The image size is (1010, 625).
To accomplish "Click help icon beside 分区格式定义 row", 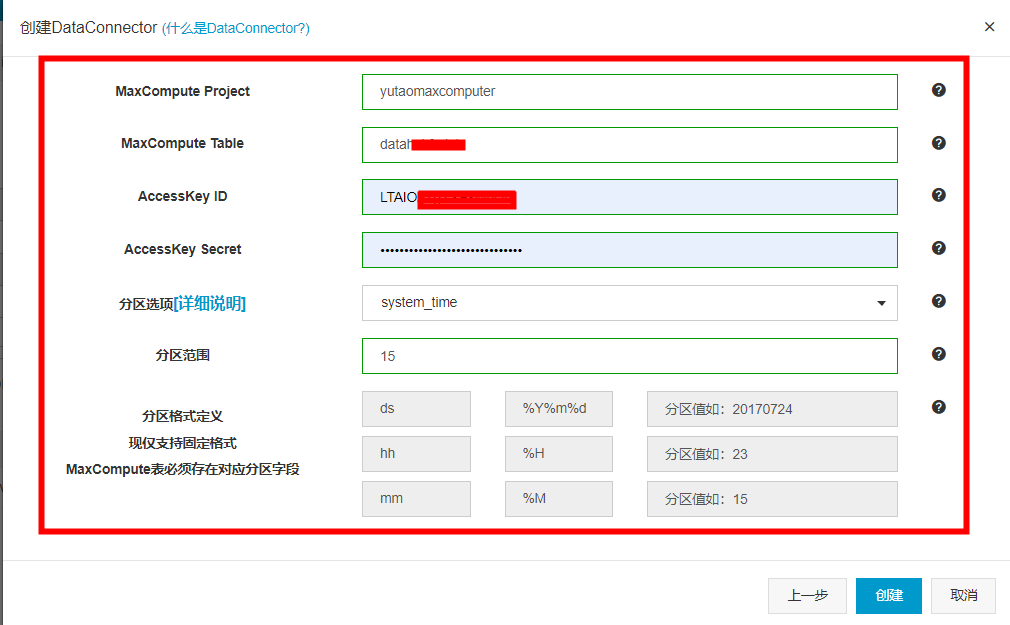I will pyautogui.click(x=939, y=407).
